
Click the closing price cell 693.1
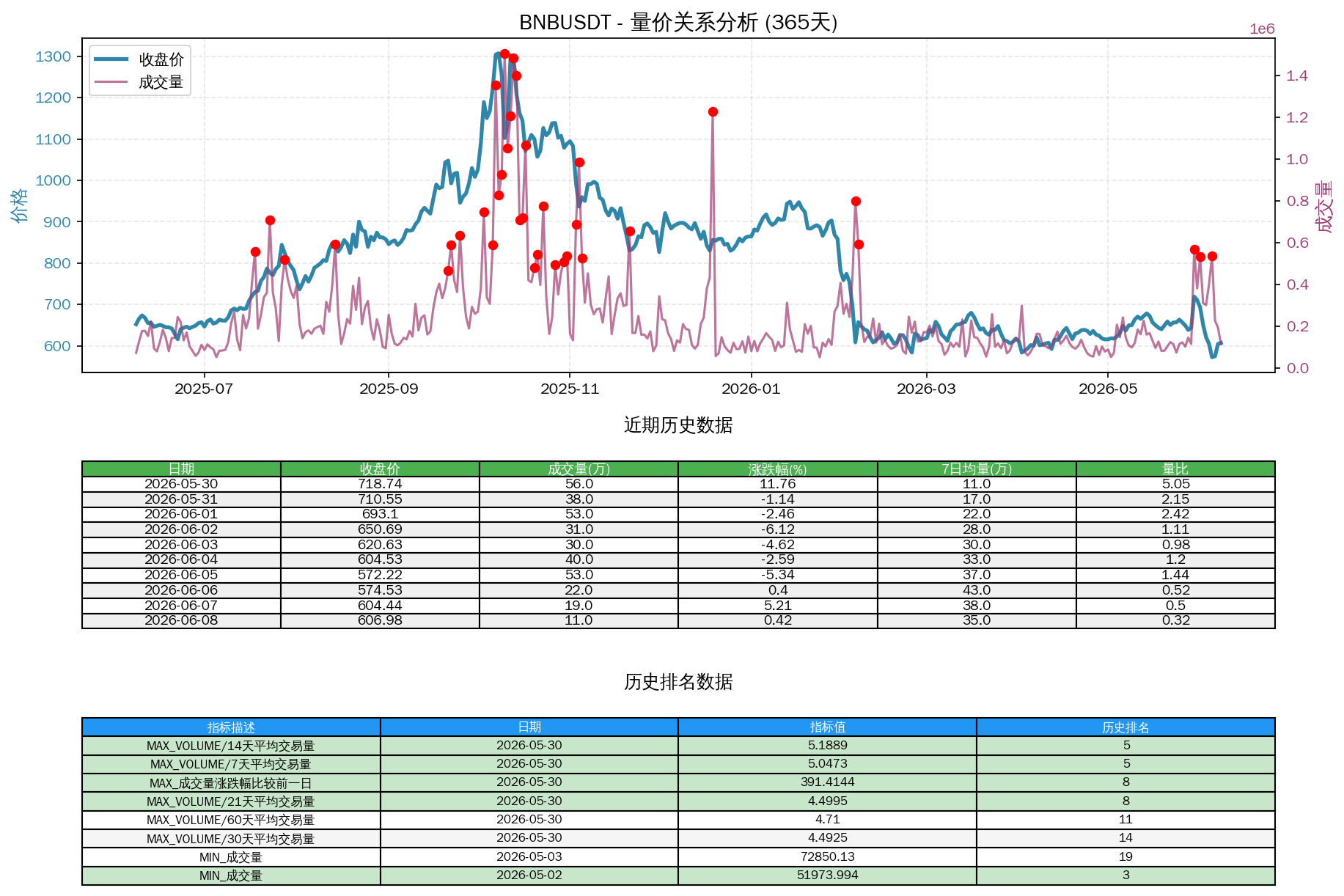pos(380,514)
